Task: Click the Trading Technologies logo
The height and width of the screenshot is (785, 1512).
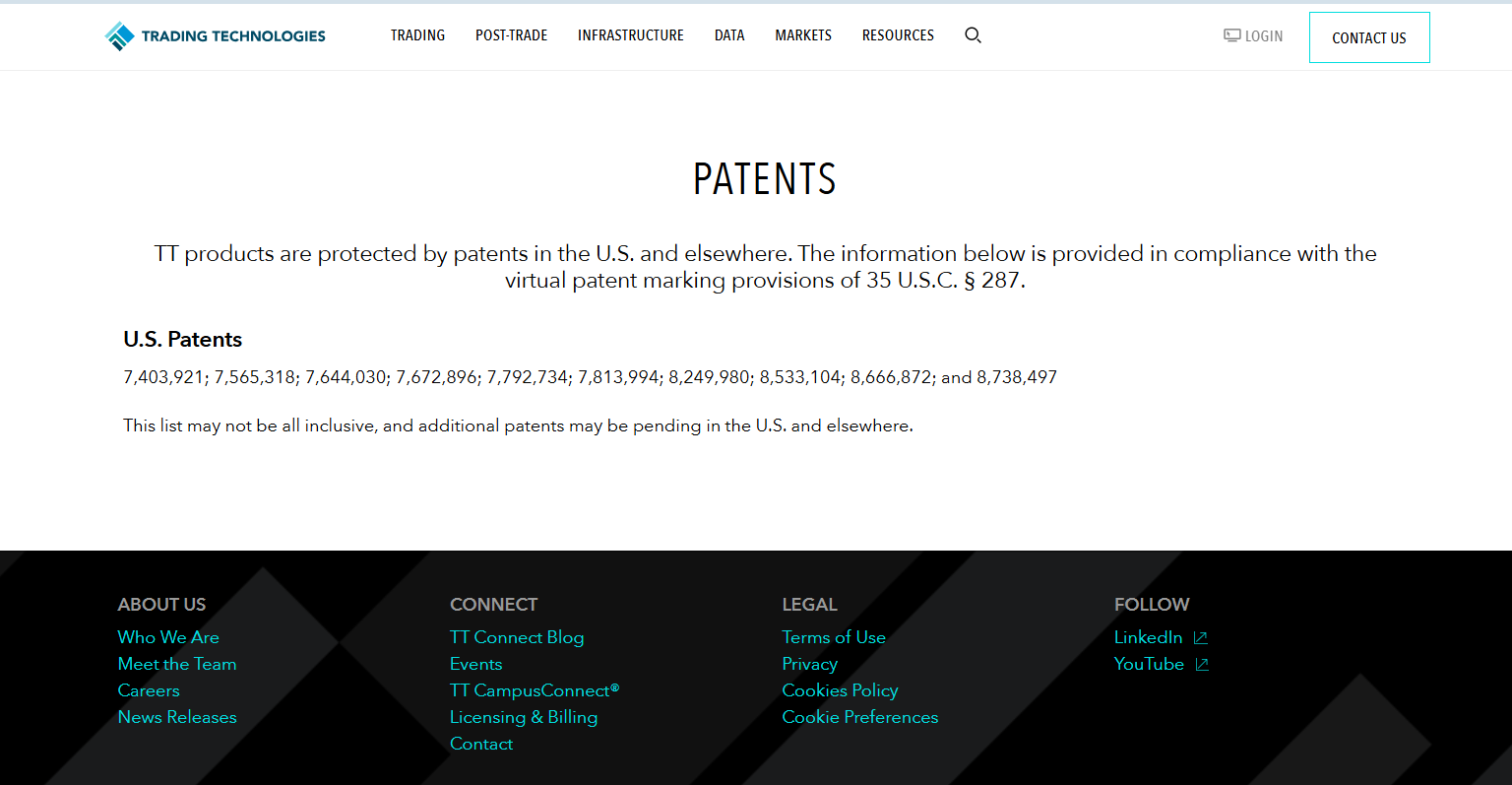Action: click(x=215, y=36)
